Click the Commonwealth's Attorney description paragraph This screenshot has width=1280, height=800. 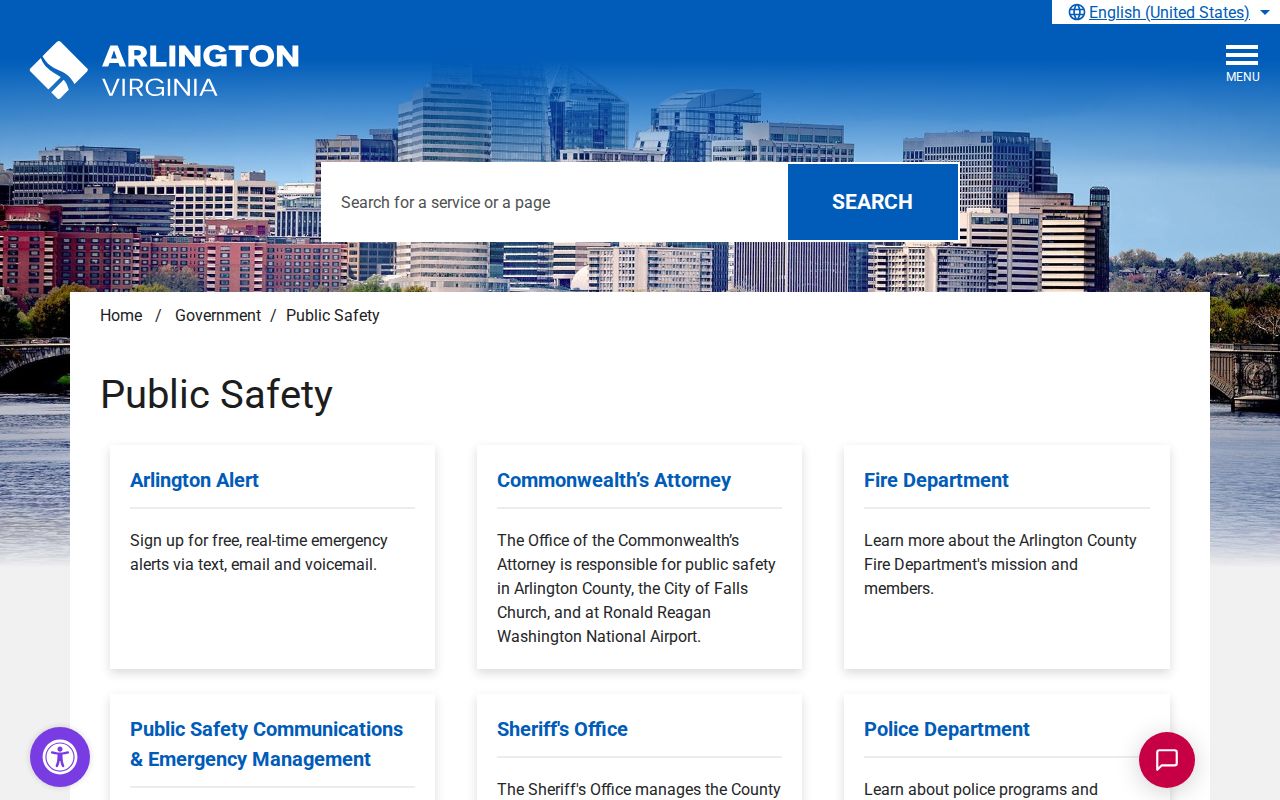(637, 588)
